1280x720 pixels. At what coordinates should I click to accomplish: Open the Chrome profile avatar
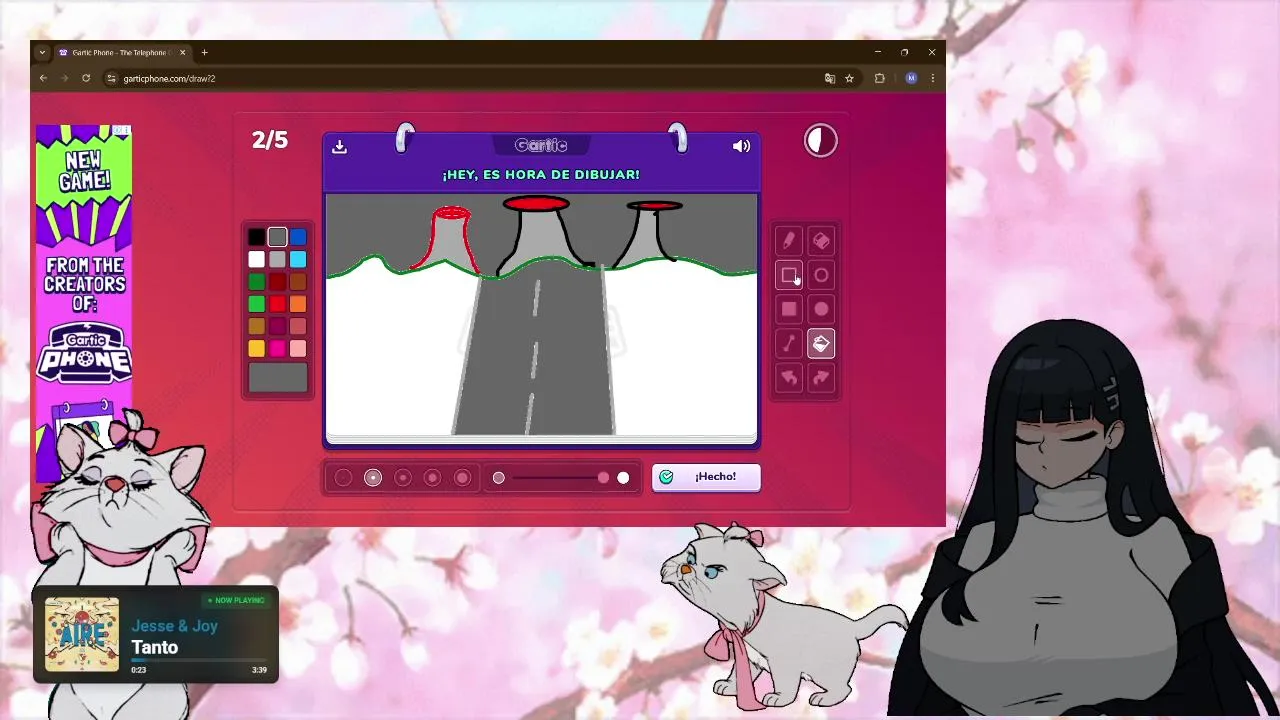click(x=911, y=78)
